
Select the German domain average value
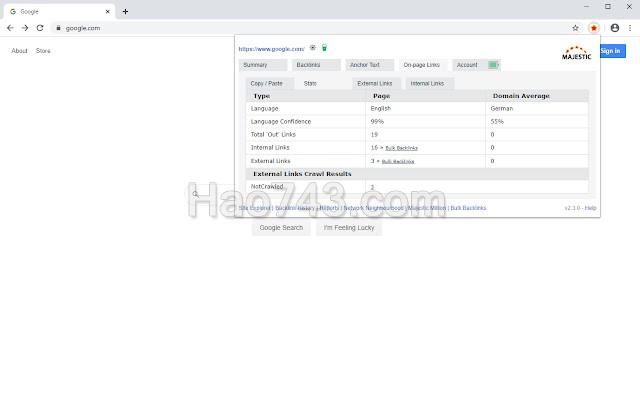click(x=502, y=109)
